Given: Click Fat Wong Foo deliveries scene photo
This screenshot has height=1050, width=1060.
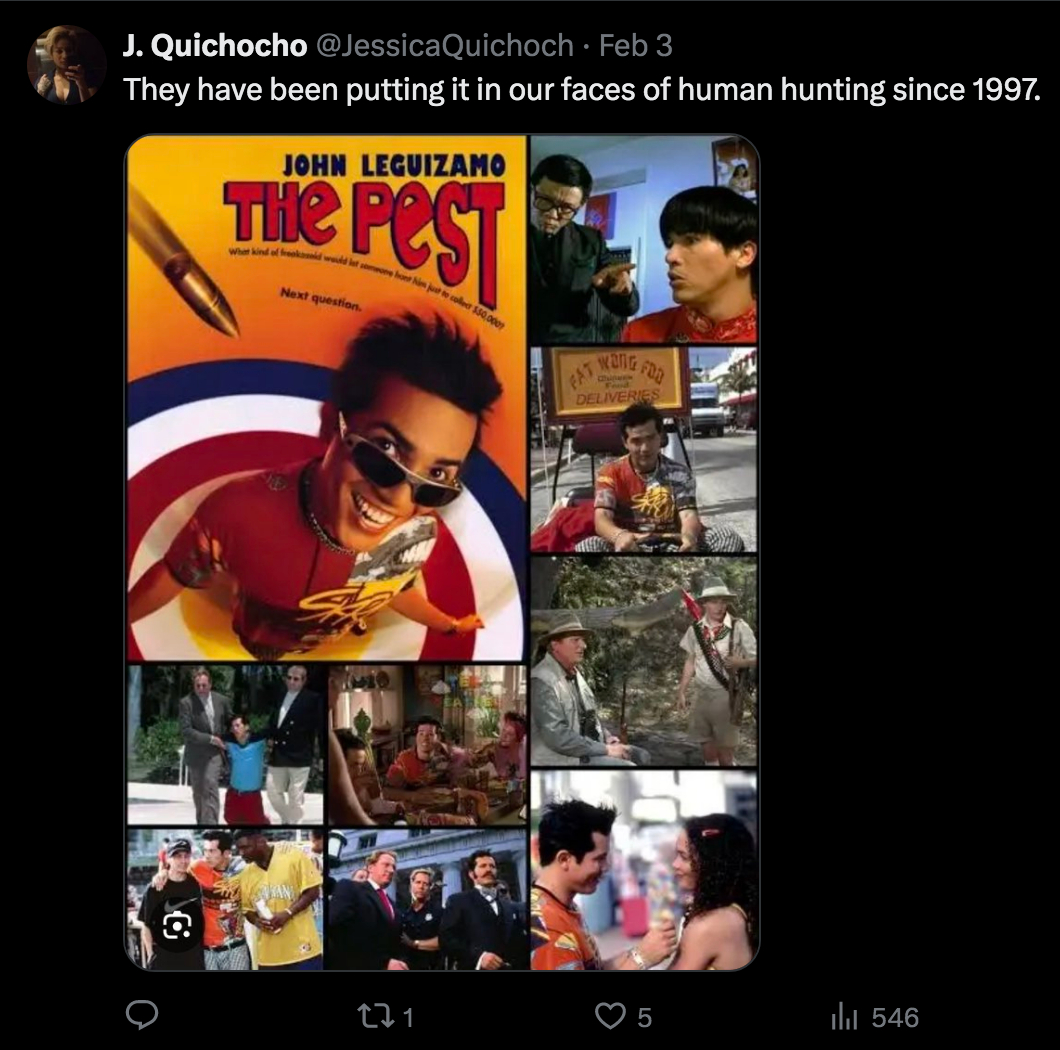Looking at the screenshot, I should point(644,450).
